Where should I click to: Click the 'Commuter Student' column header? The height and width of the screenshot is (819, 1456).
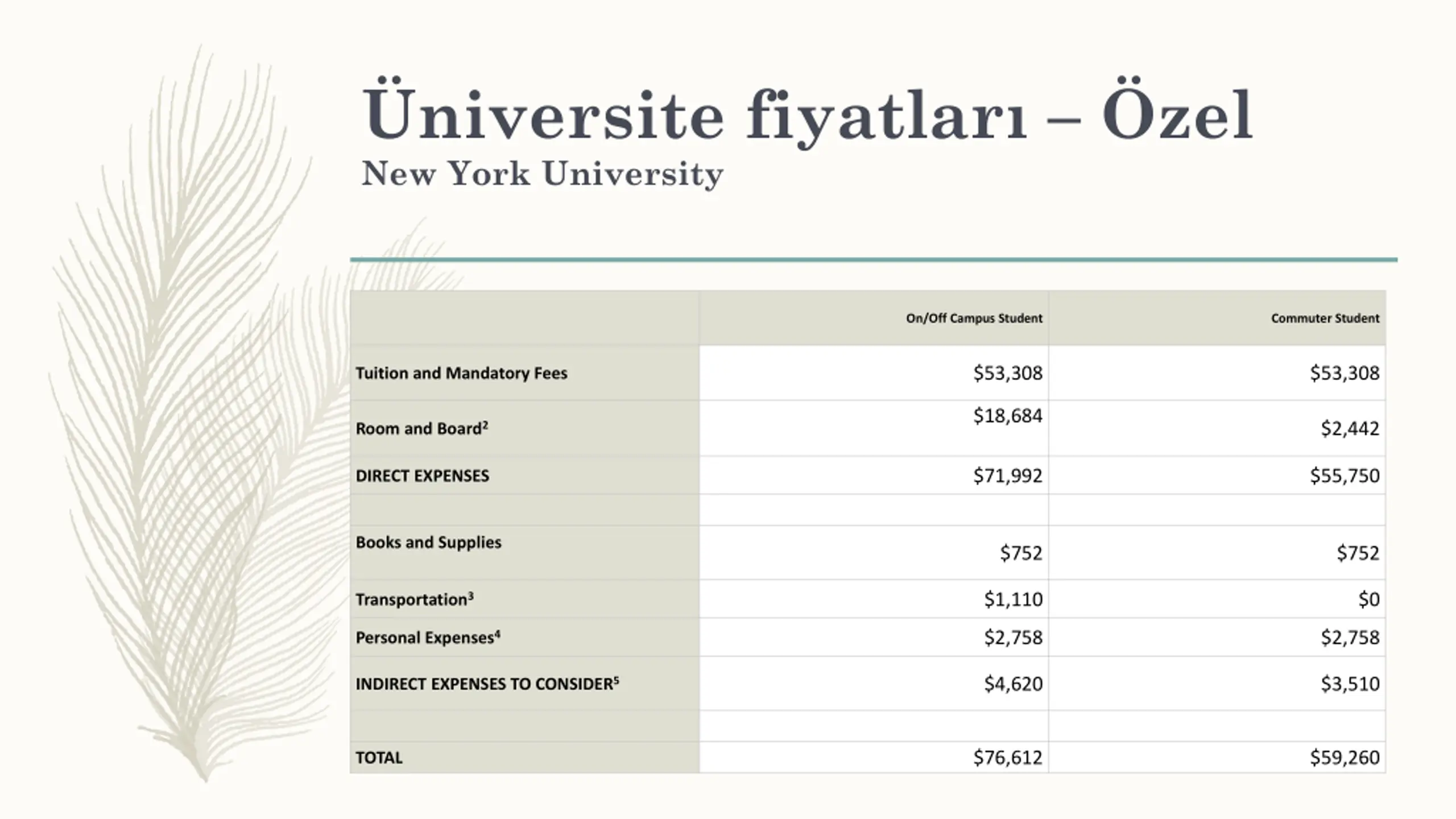click(x=1325, y=318)
